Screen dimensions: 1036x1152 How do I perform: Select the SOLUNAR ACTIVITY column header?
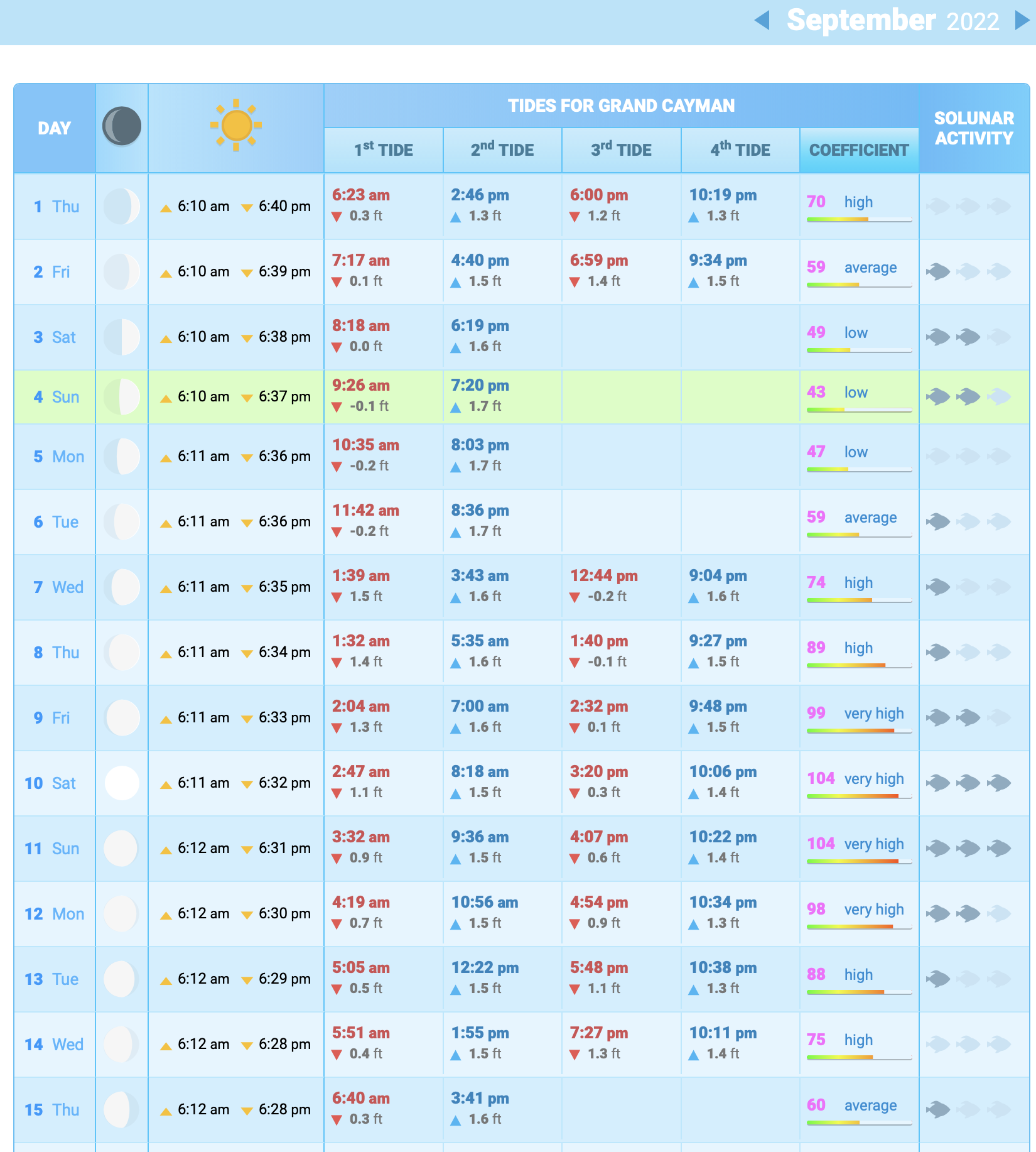pyautogui.click(x=973, y=128)
